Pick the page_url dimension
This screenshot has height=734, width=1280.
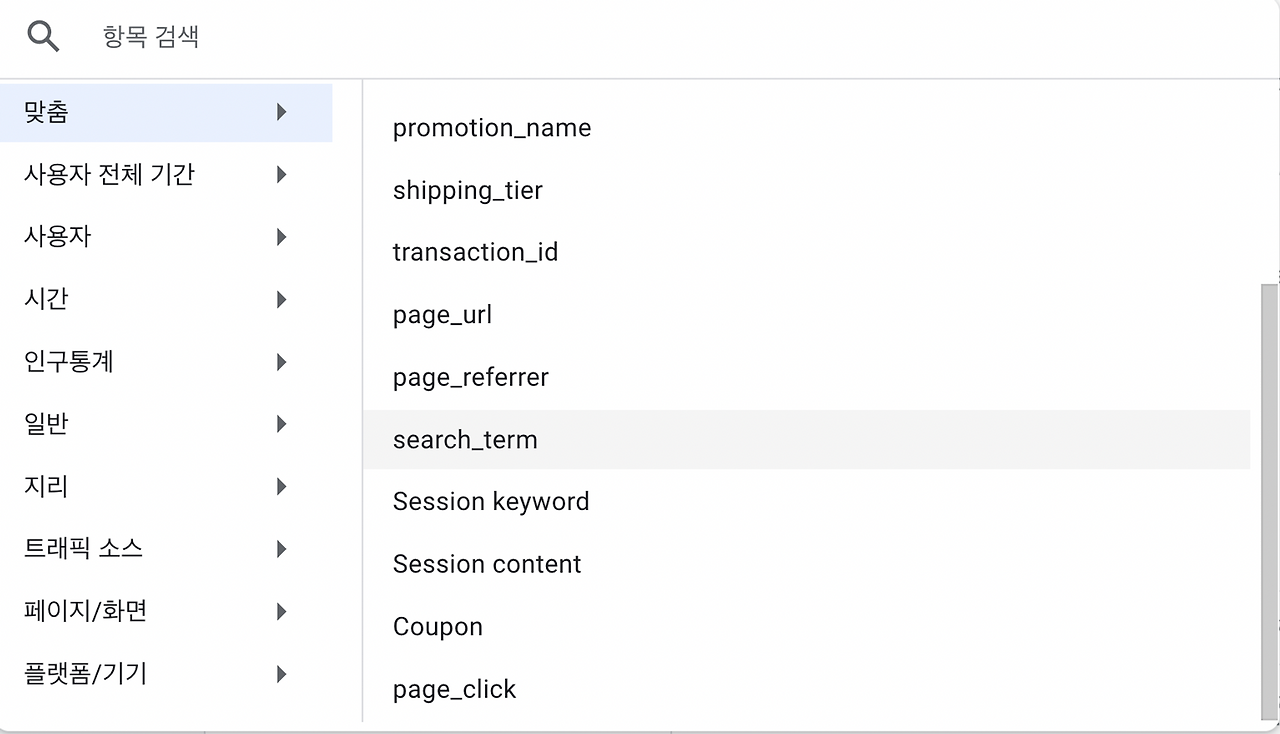pyautogui.click(x=442, y=315)
